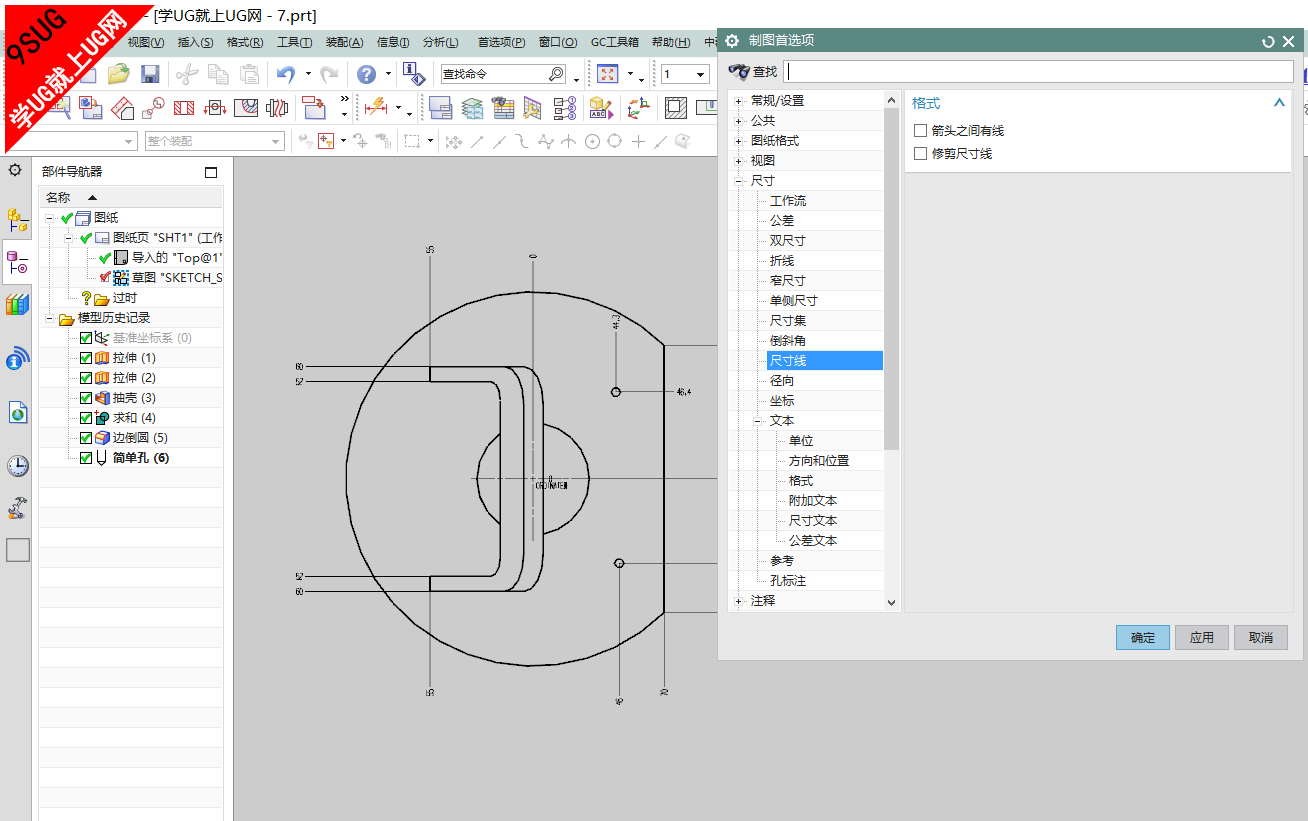Click the Fit view icon
The width and height of the screenshot is (1308, 821).
[x=608, y=74]
